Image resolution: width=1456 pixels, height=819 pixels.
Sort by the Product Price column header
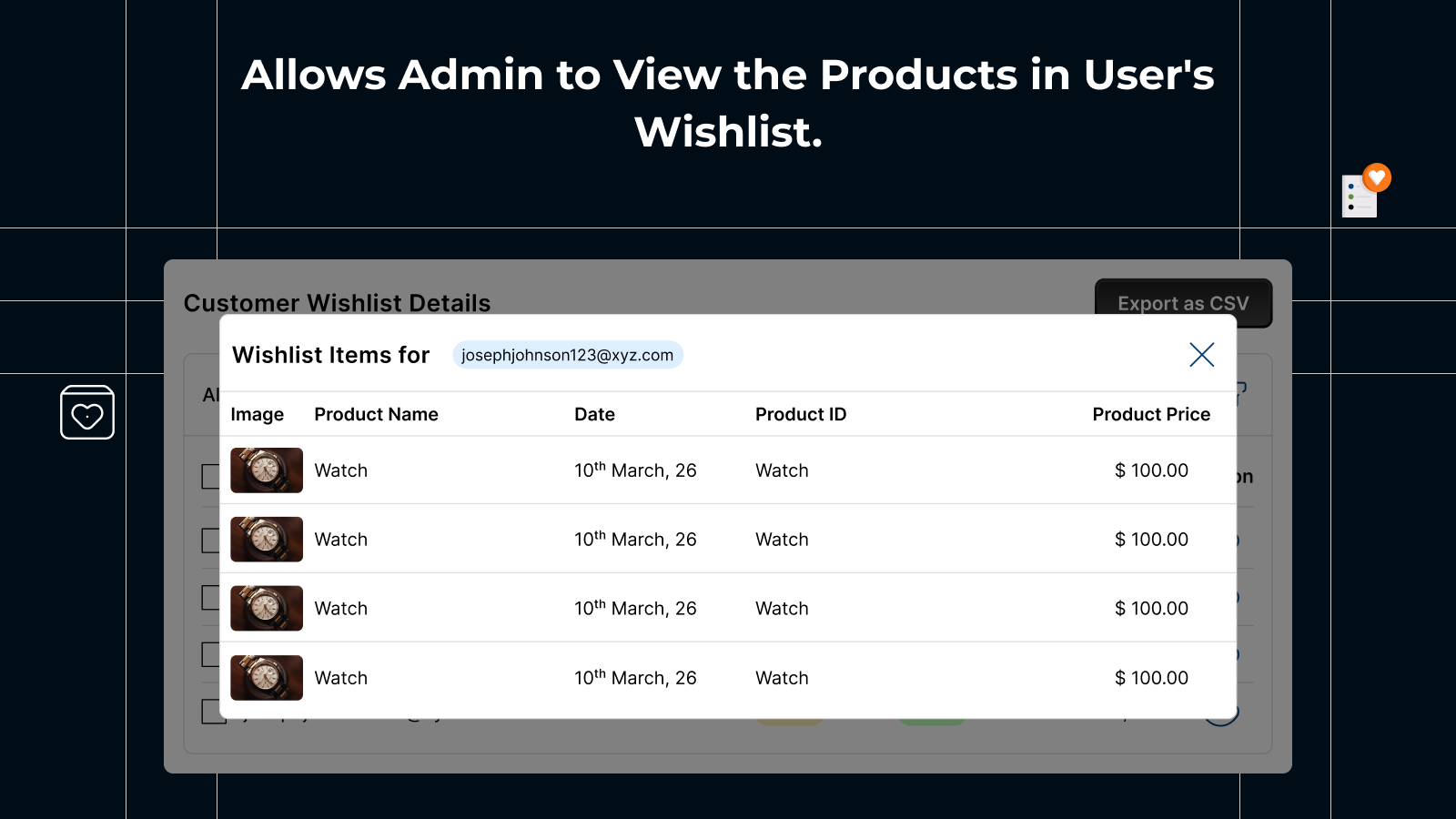(1151, 414)
